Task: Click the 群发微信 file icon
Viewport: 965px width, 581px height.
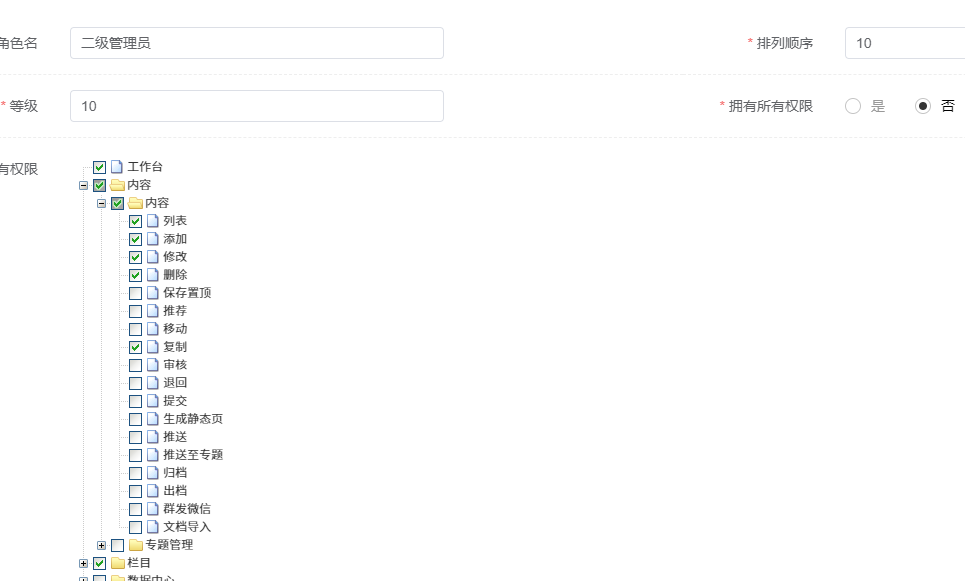Action: 153,509
